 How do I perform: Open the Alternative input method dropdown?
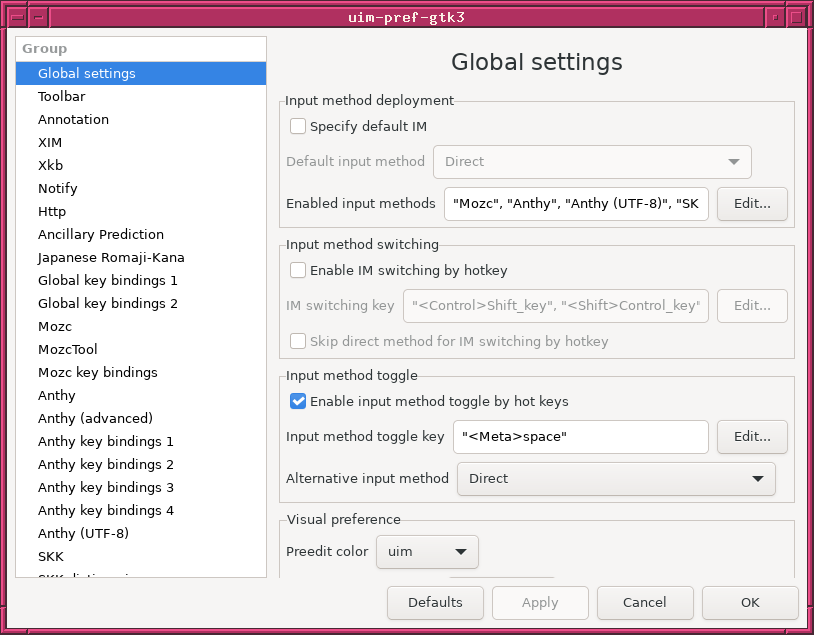pos(616,479)
